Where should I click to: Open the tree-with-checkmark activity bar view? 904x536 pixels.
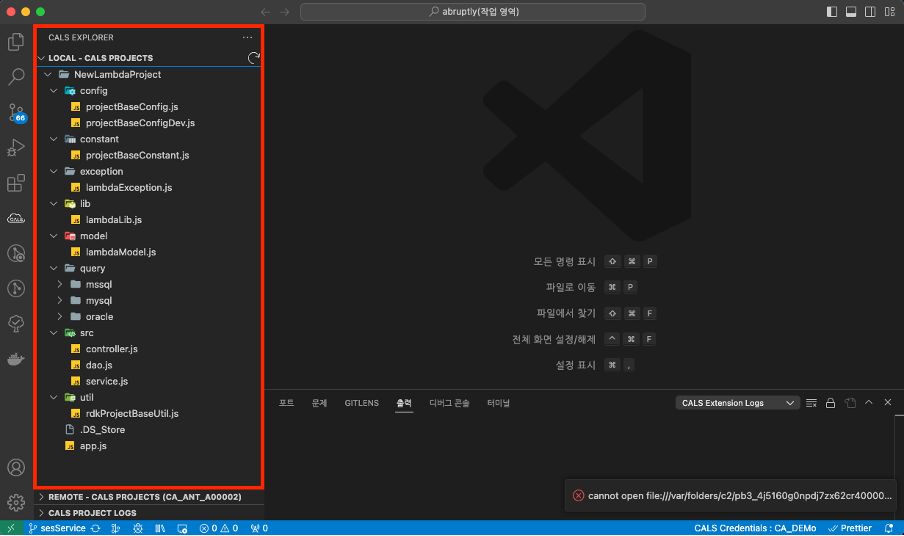point(16,323)
